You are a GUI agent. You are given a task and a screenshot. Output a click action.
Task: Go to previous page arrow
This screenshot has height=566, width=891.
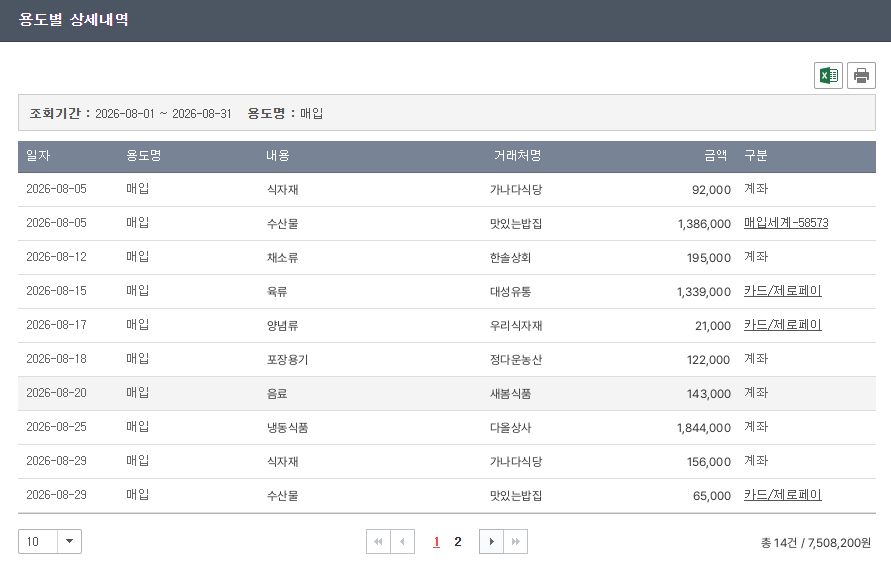(x=402, y=542)
